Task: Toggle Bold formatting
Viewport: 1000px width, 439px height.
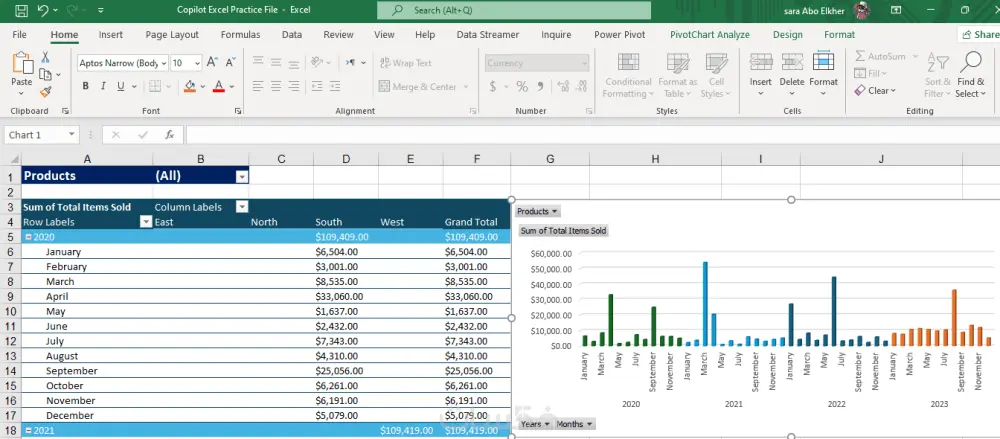Action: tap(86, 87)
